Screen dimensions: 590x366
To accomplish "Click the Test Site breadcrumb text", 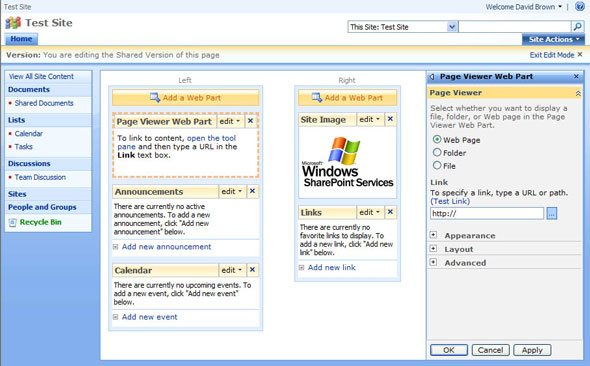I will (x=17, y=7).
